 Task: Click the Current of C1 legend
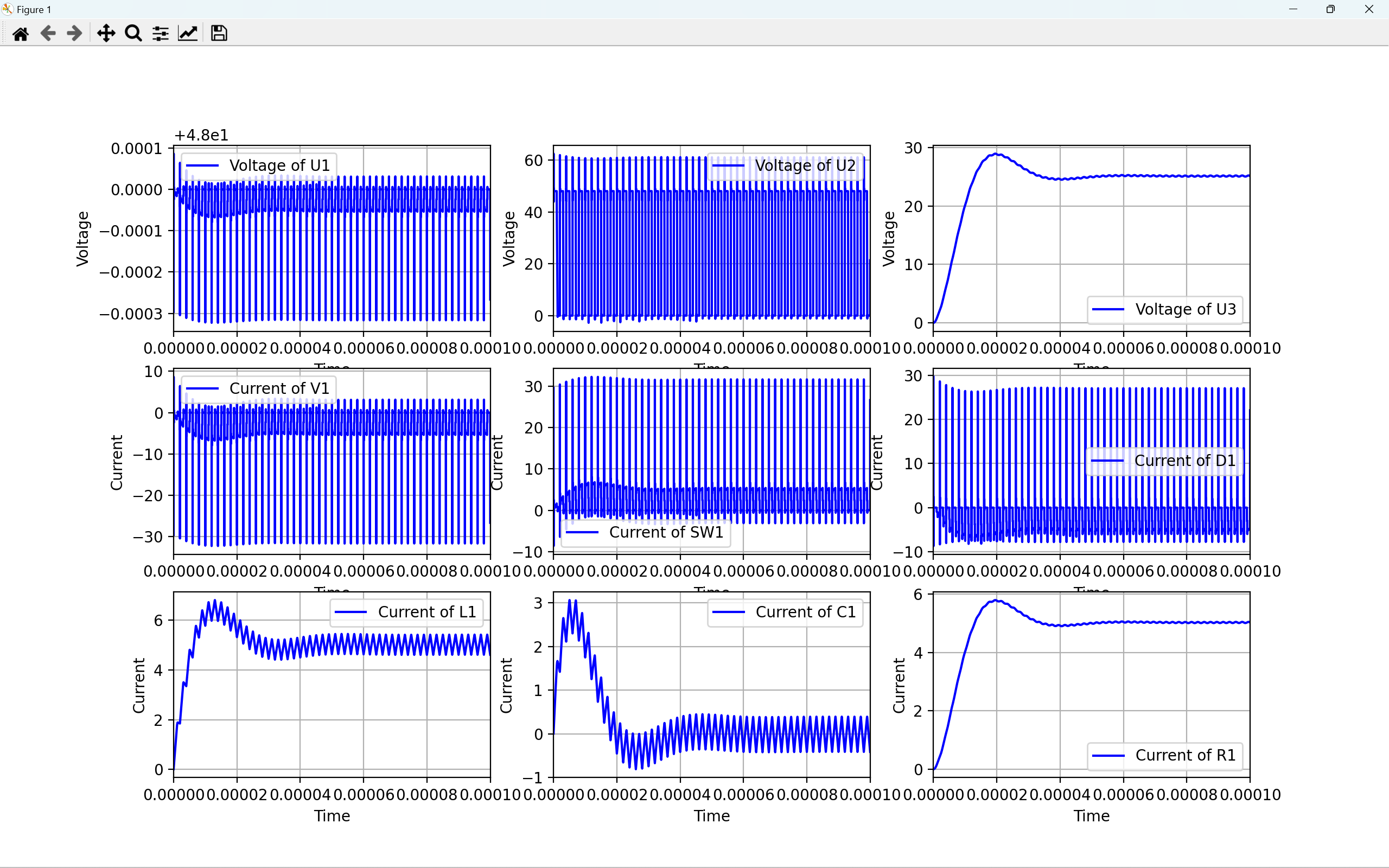coord(785,612)
